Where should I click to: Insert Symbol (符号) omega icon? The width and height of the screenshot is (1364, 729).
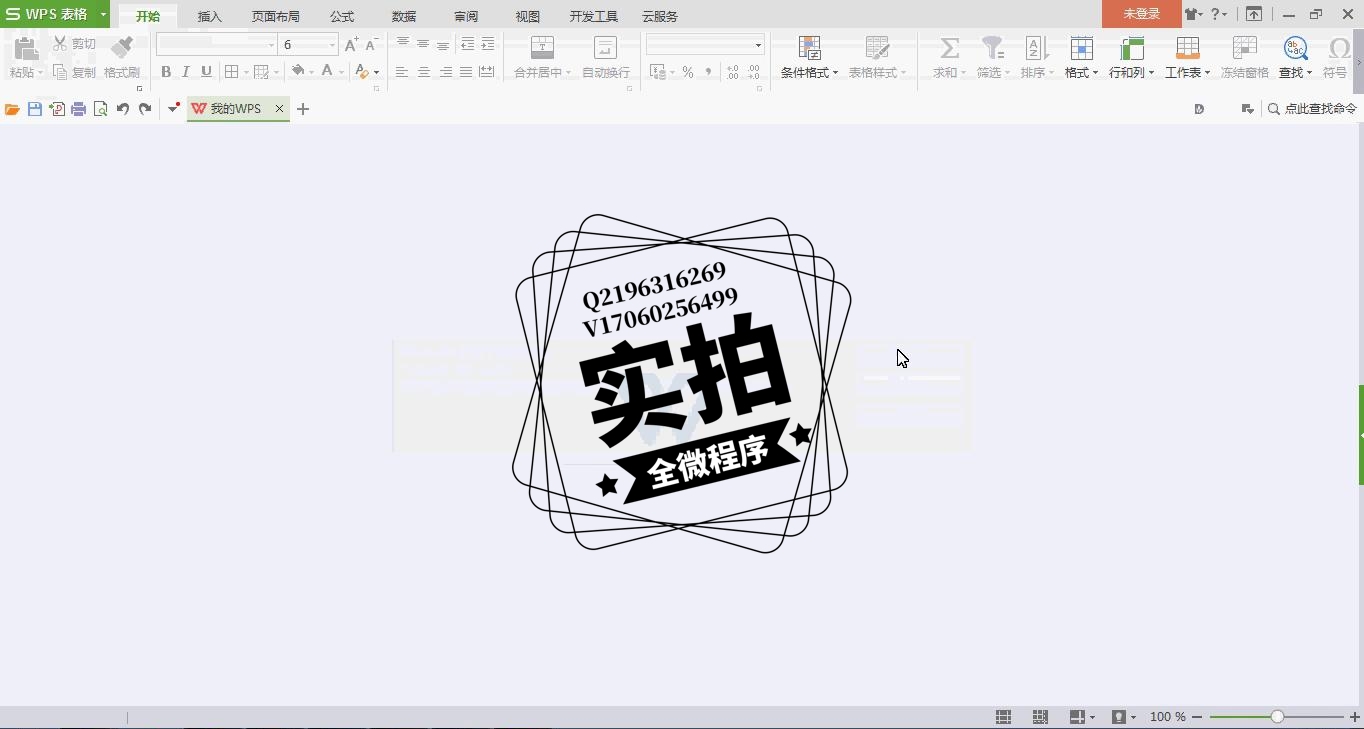pos(1338,48)
